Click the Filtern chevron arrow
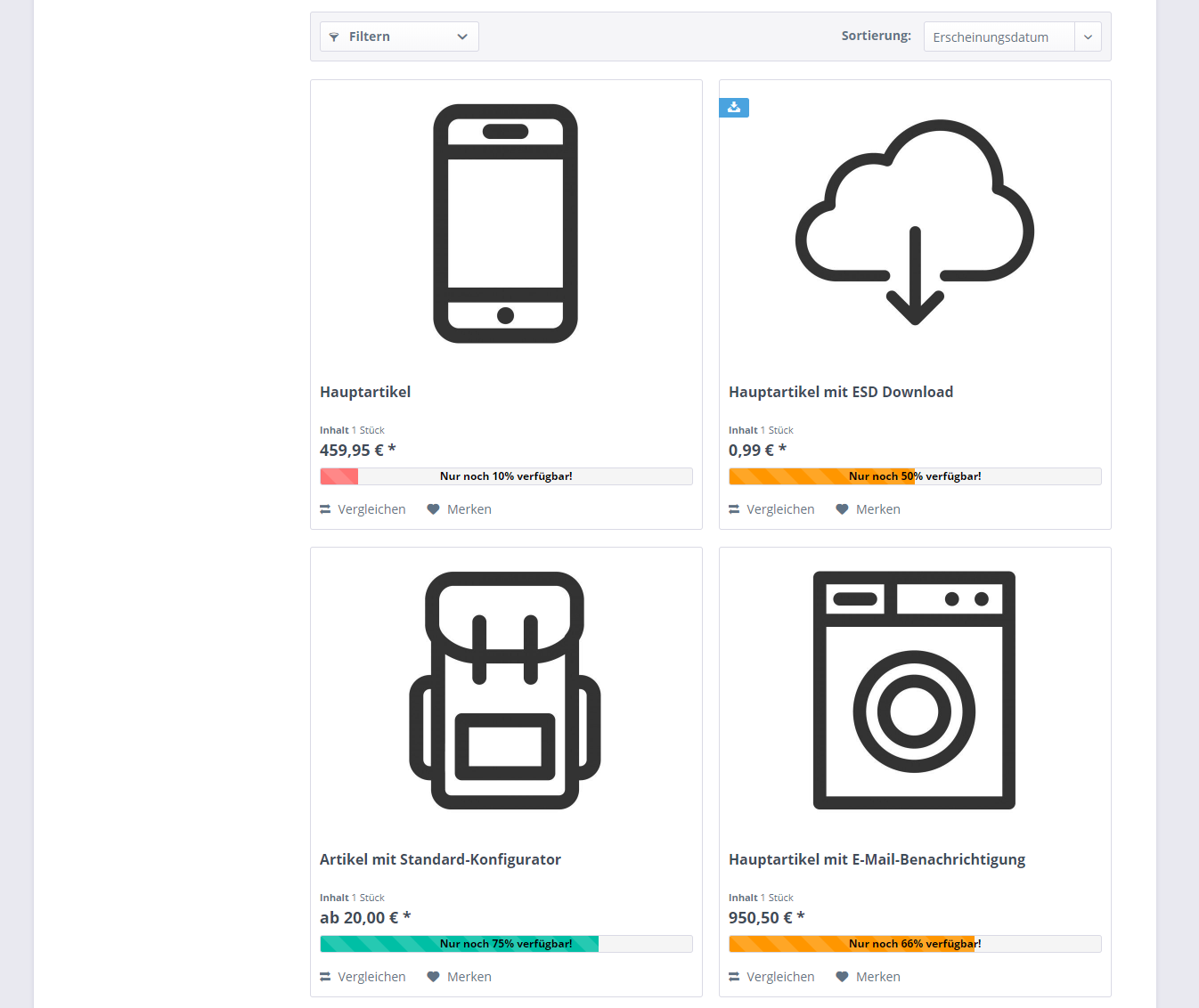 click(x=462, y=37)
